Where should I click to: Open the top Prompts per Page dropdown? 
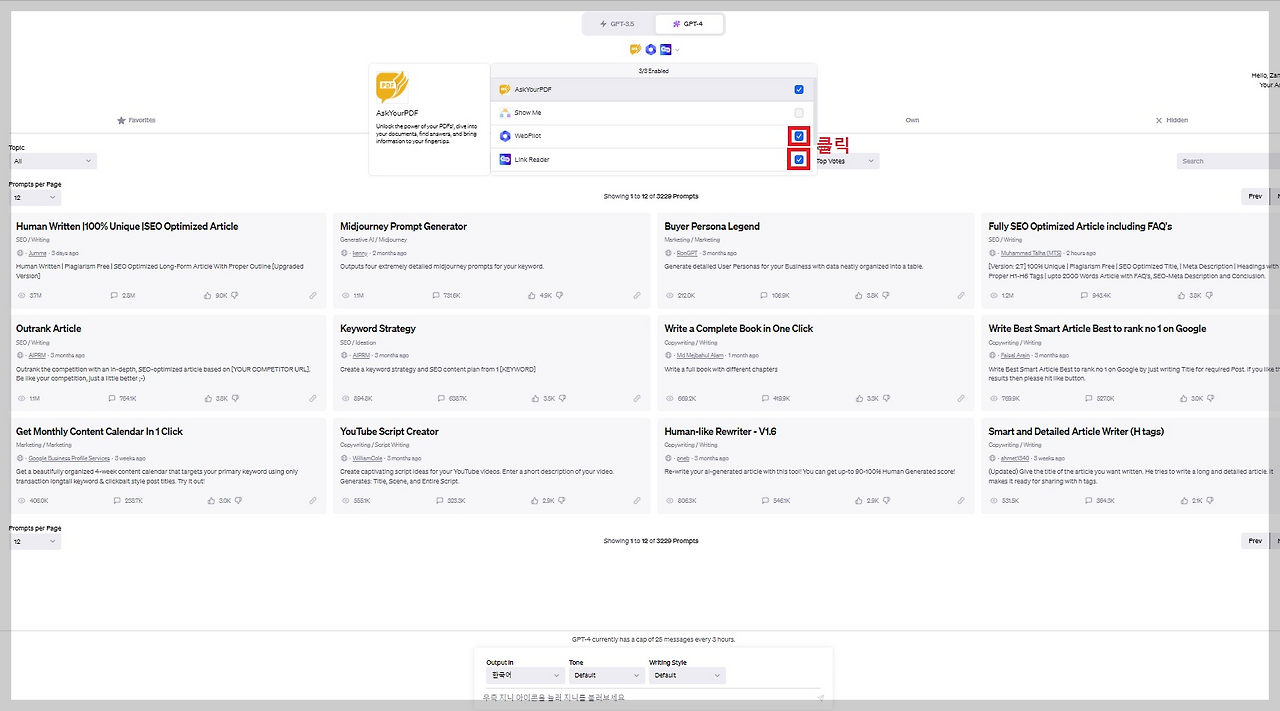coord(35,198)
